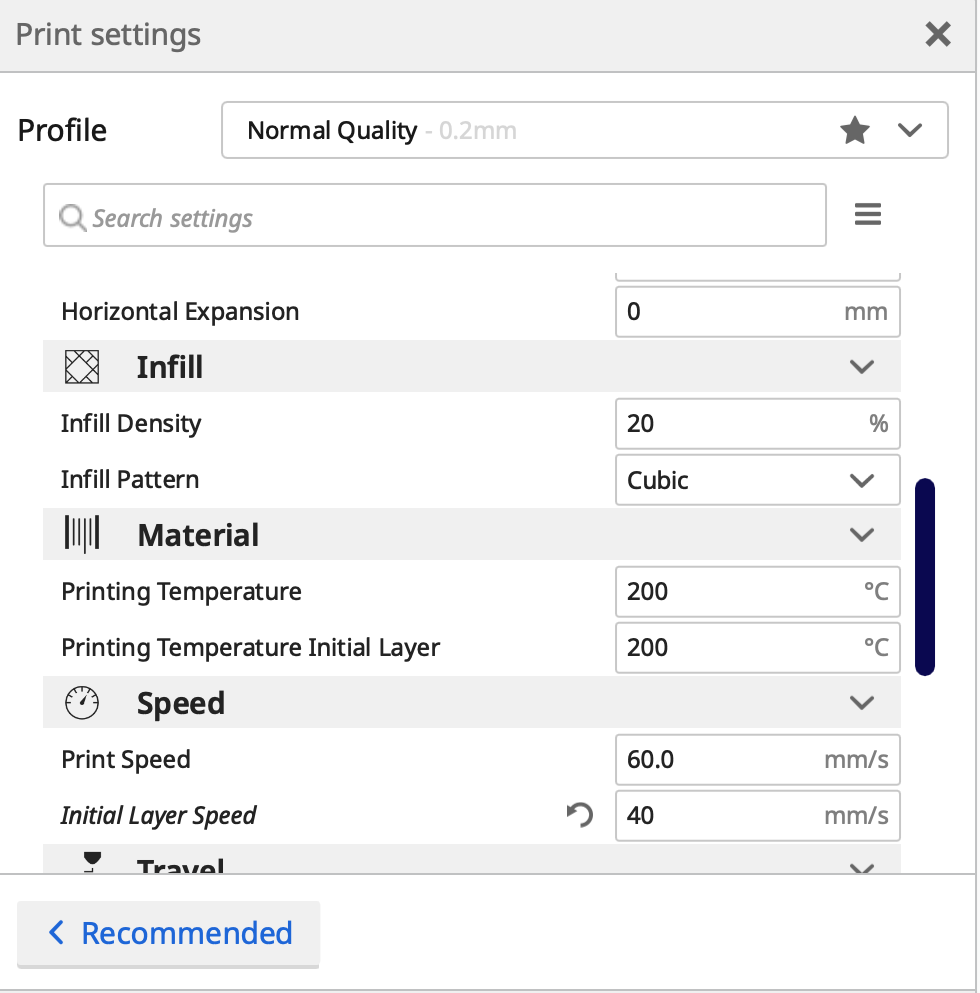Click the Material section icon

[82, 534]
